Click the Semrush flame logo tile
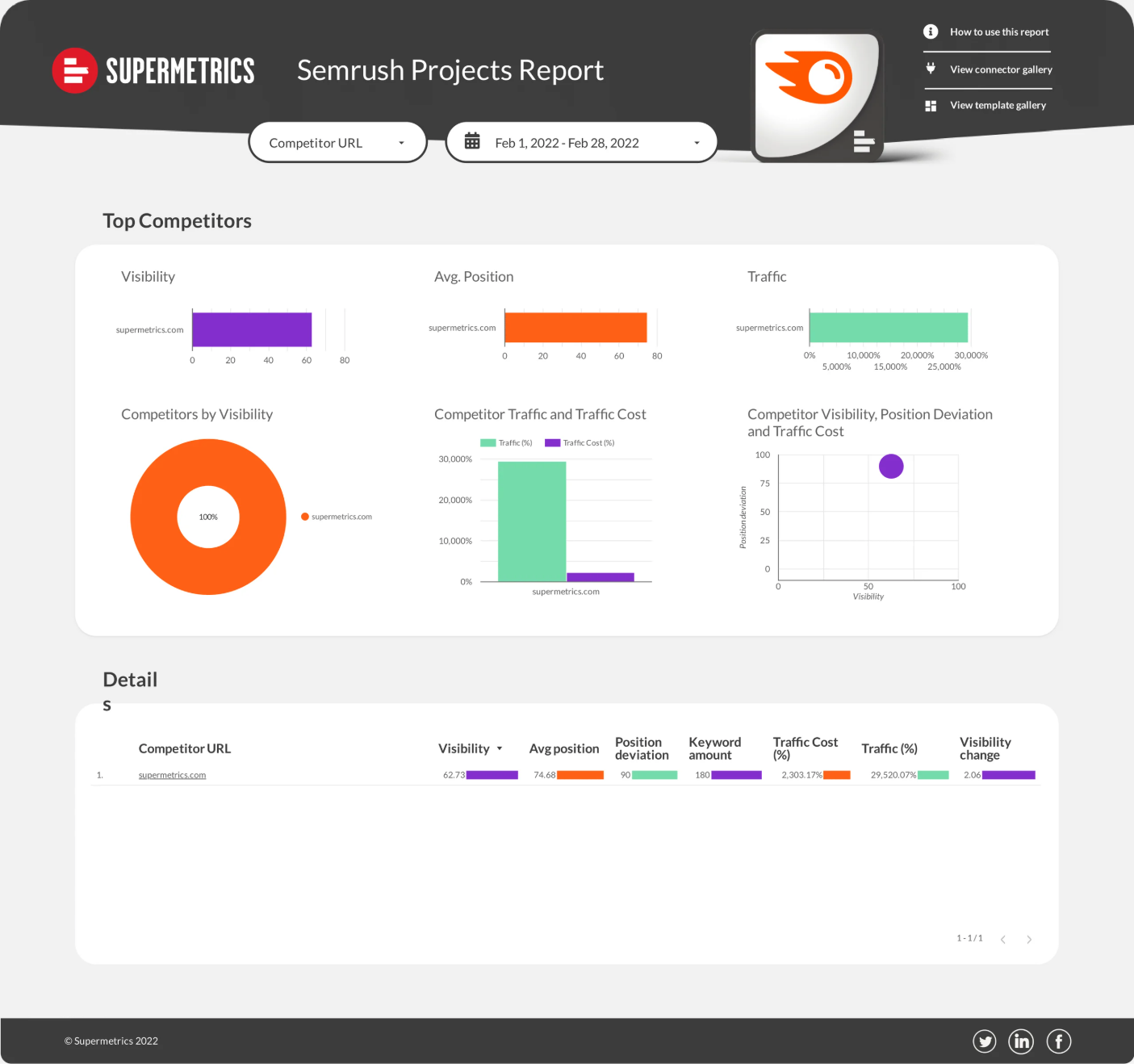The image size is (1134, 1064). 815,95
